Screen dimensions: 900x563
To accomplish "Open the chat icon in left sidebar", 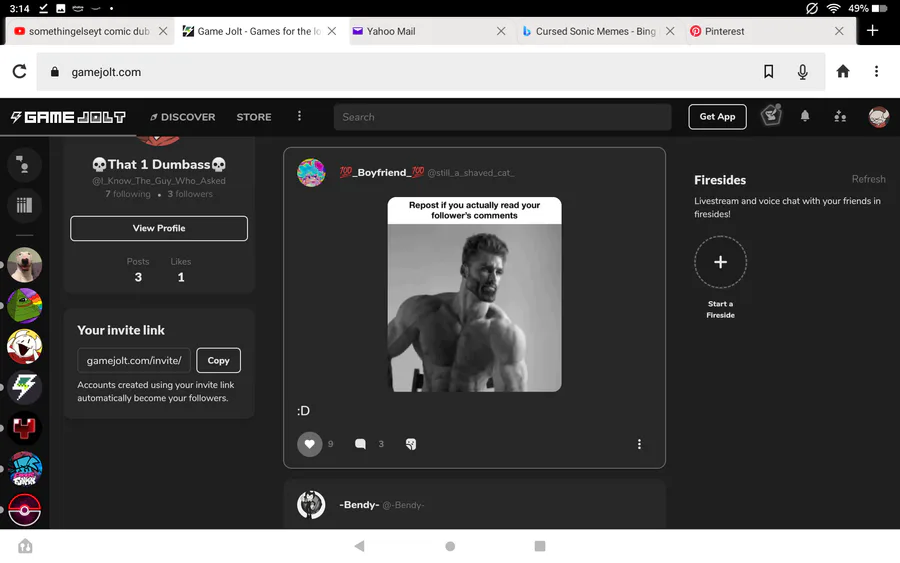I will click(24, 165).
